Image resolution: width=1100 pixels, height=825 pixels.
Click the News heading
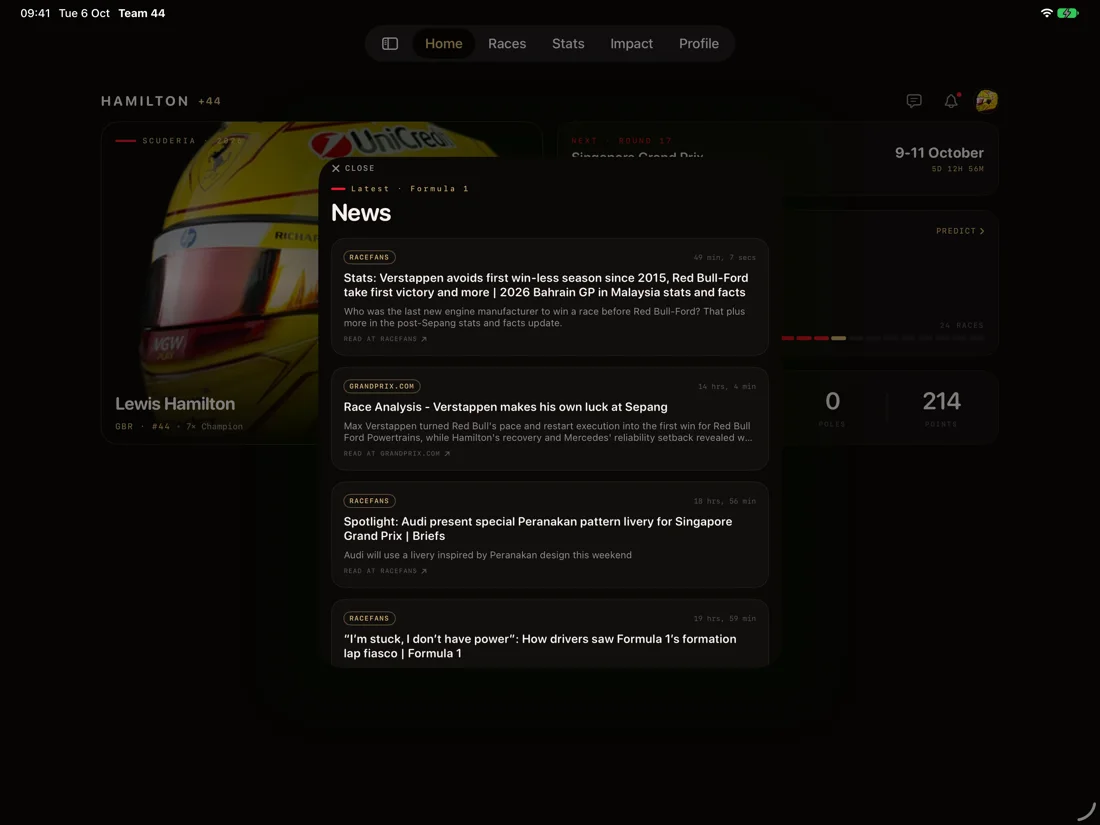tap(361, 213)
